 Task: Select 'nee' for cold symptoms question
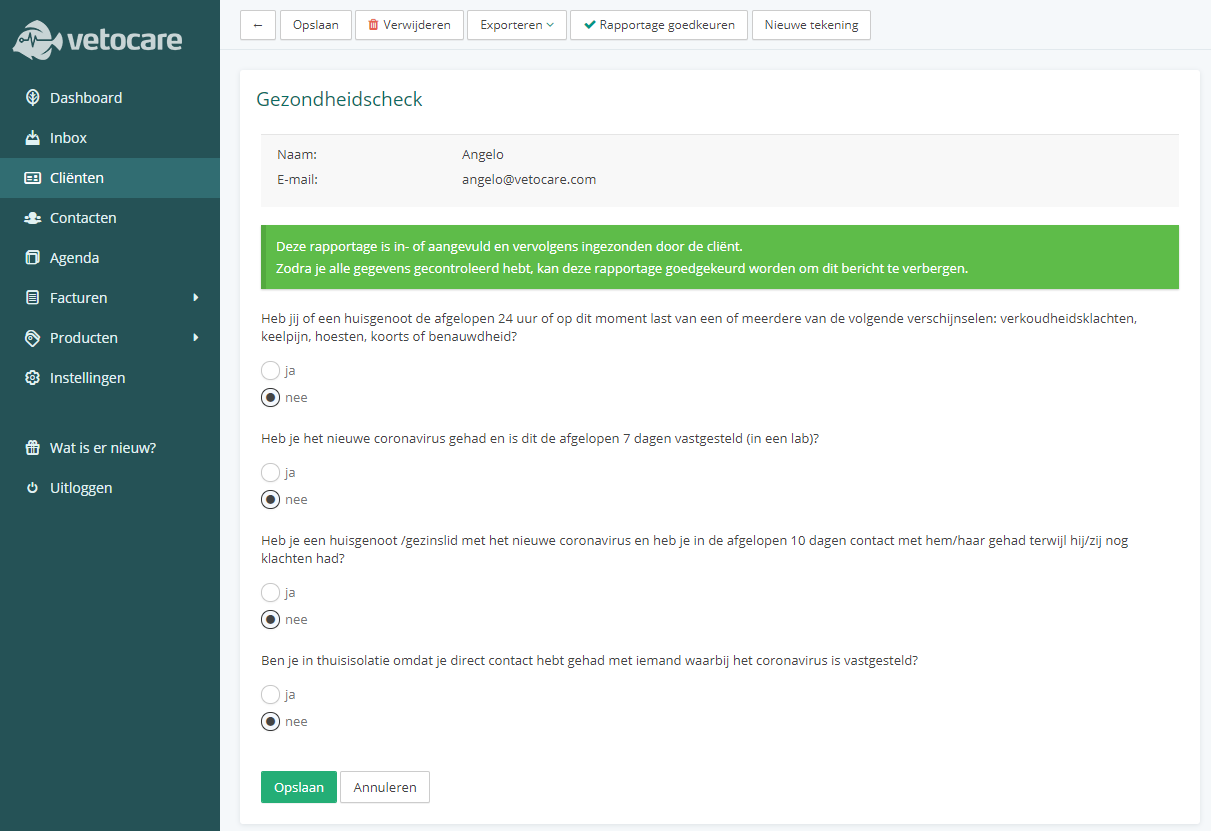(270, 397)
